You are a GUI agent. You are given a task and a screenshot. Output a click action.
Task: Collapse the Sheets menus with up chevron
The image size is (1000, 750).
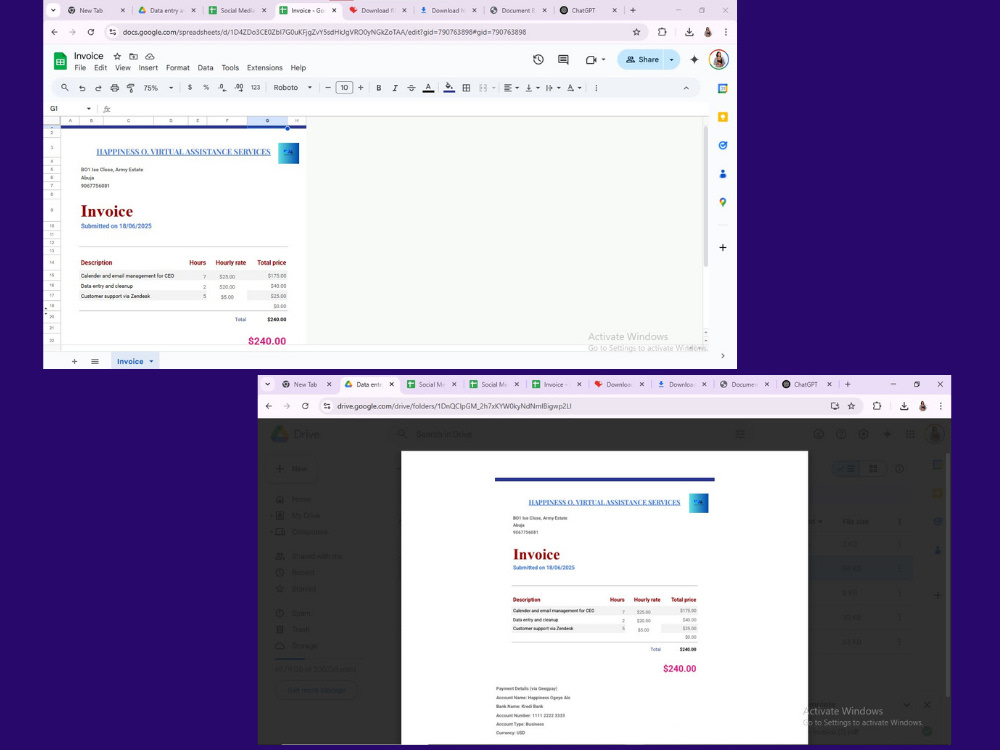tap(686, 88)
